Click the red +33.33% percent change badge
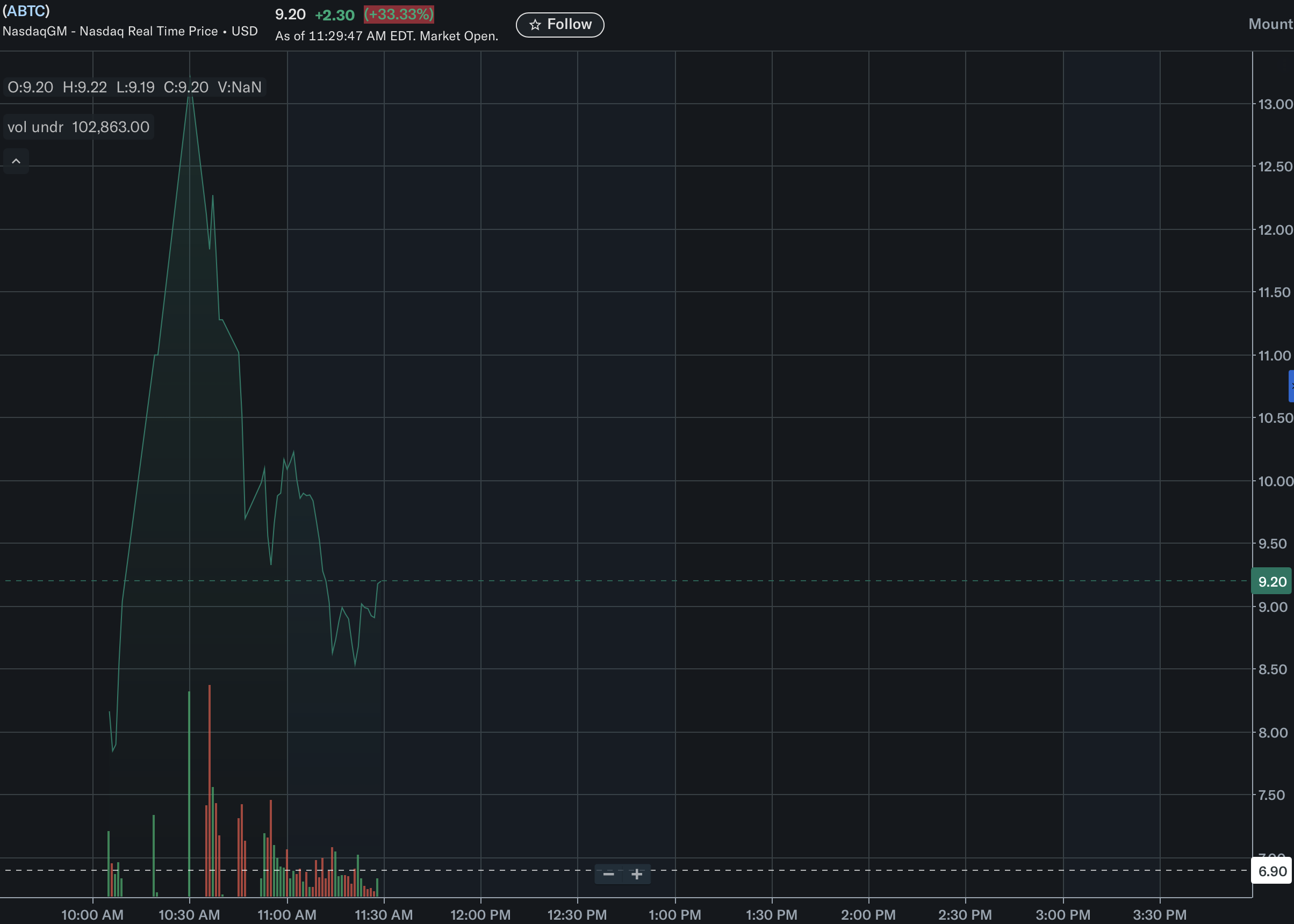Screen dimensions: 1294x924 [x=399, y=14]
